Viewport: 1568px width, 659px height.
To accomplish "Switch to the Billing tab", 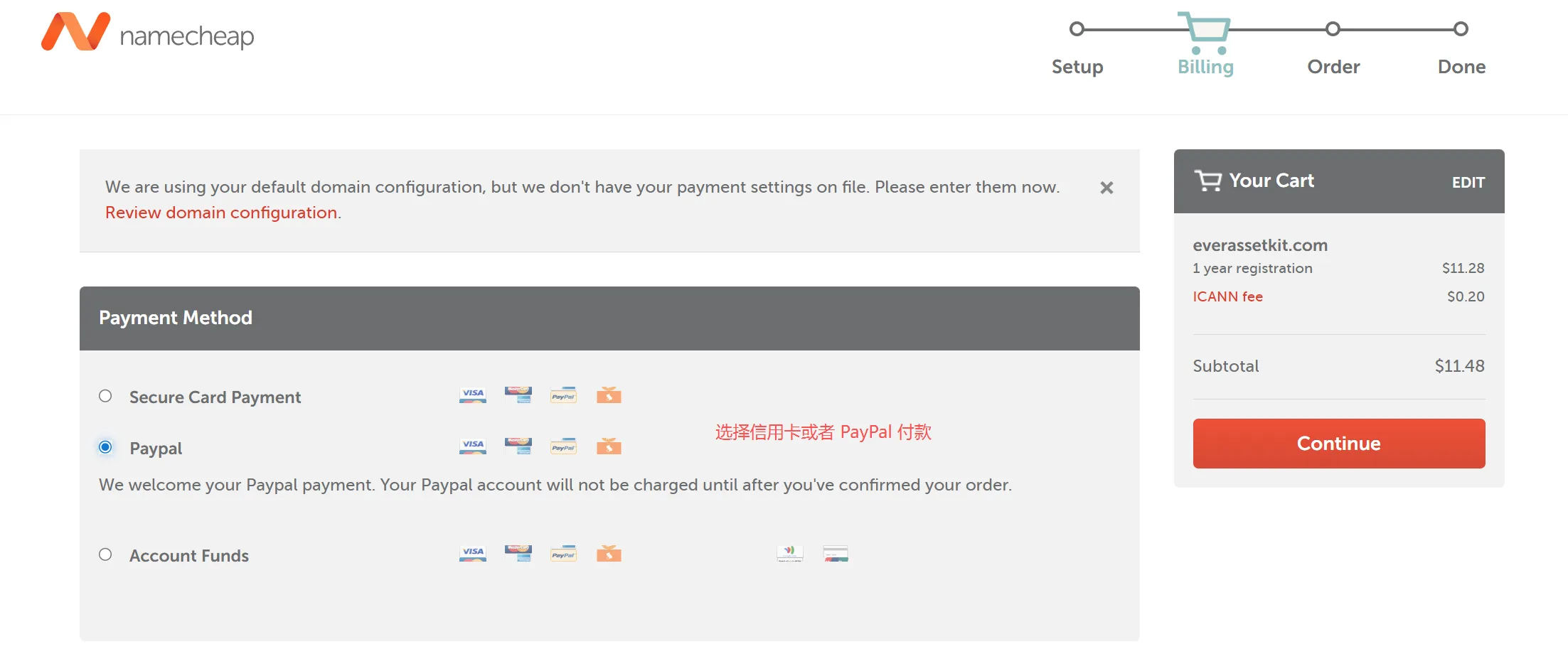I will pyautogui.click(x=1205, y=67).
